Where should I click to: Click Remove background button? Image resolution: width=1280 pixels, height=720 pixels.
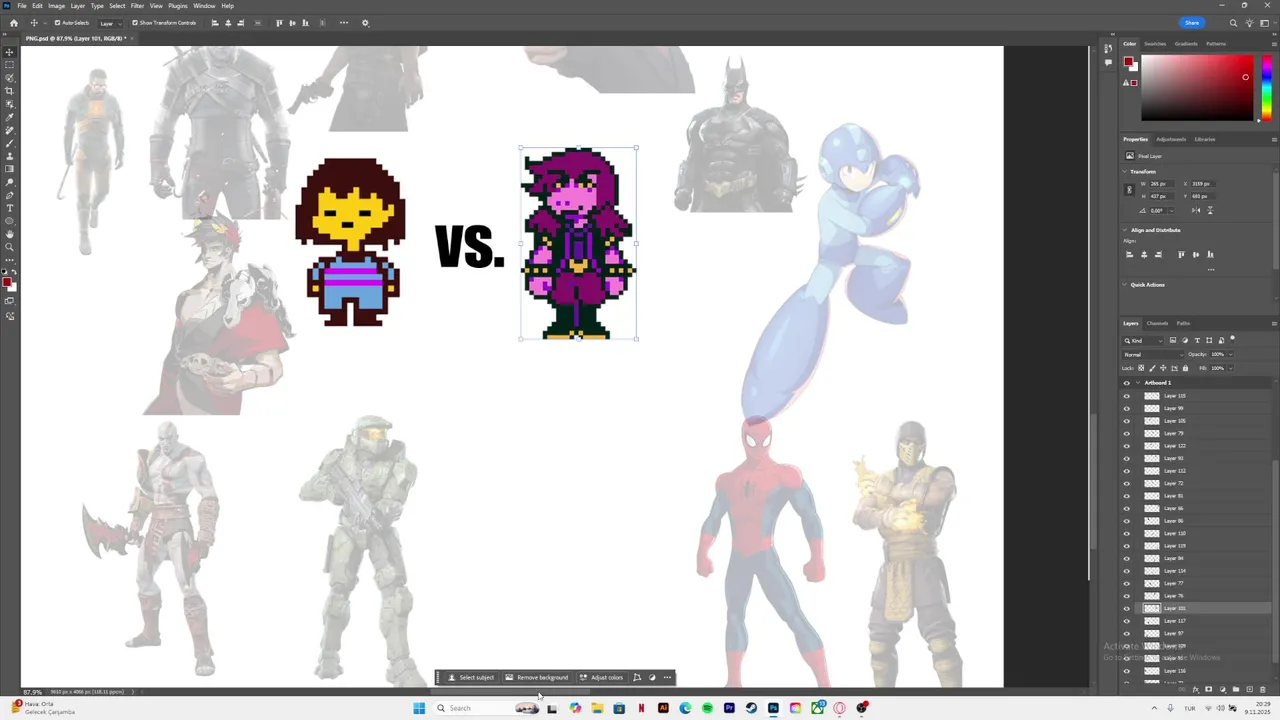tap(536, 678)
